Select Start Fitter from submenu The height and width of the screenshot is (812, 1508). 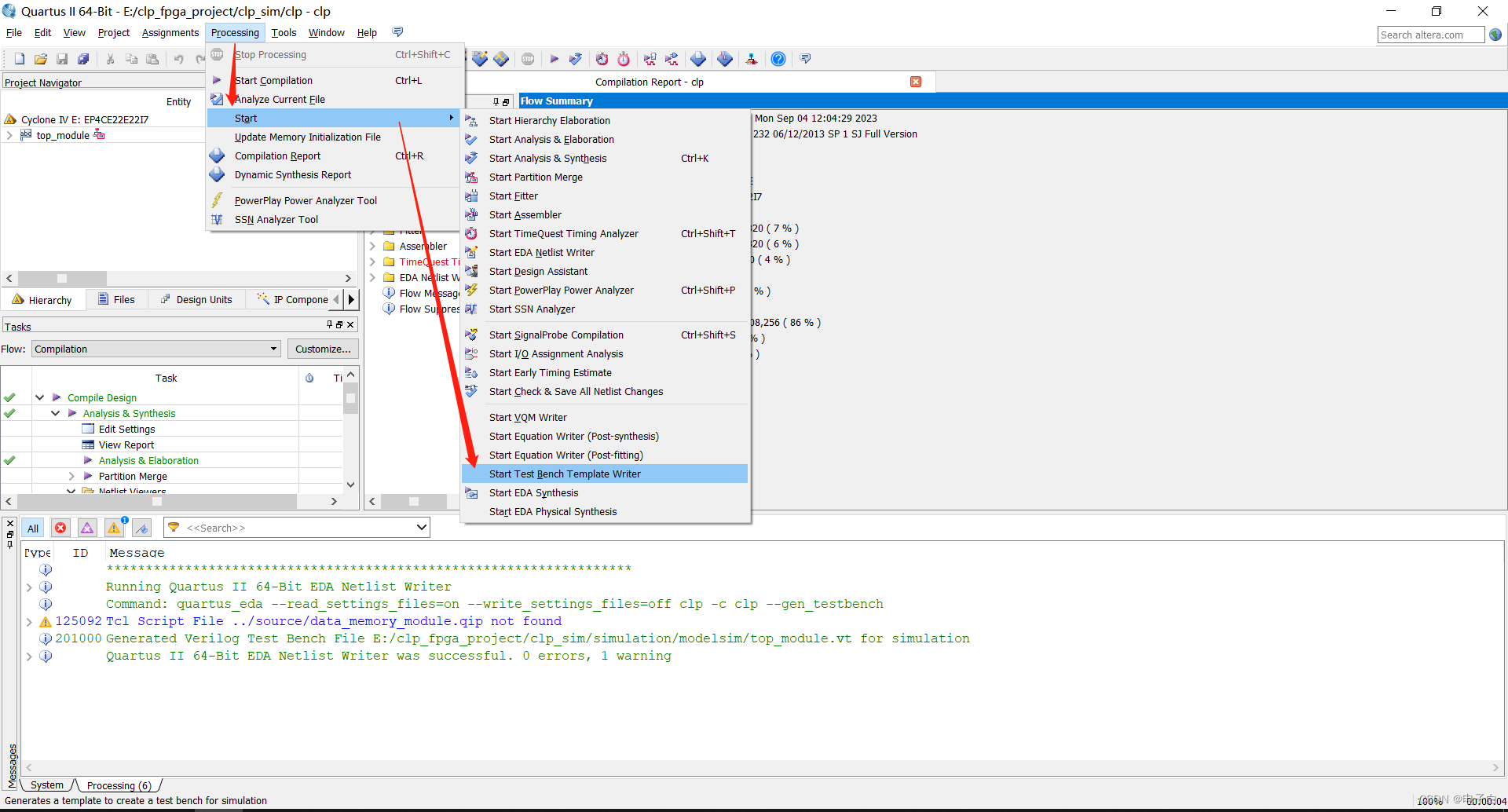(x=605, y=196)
